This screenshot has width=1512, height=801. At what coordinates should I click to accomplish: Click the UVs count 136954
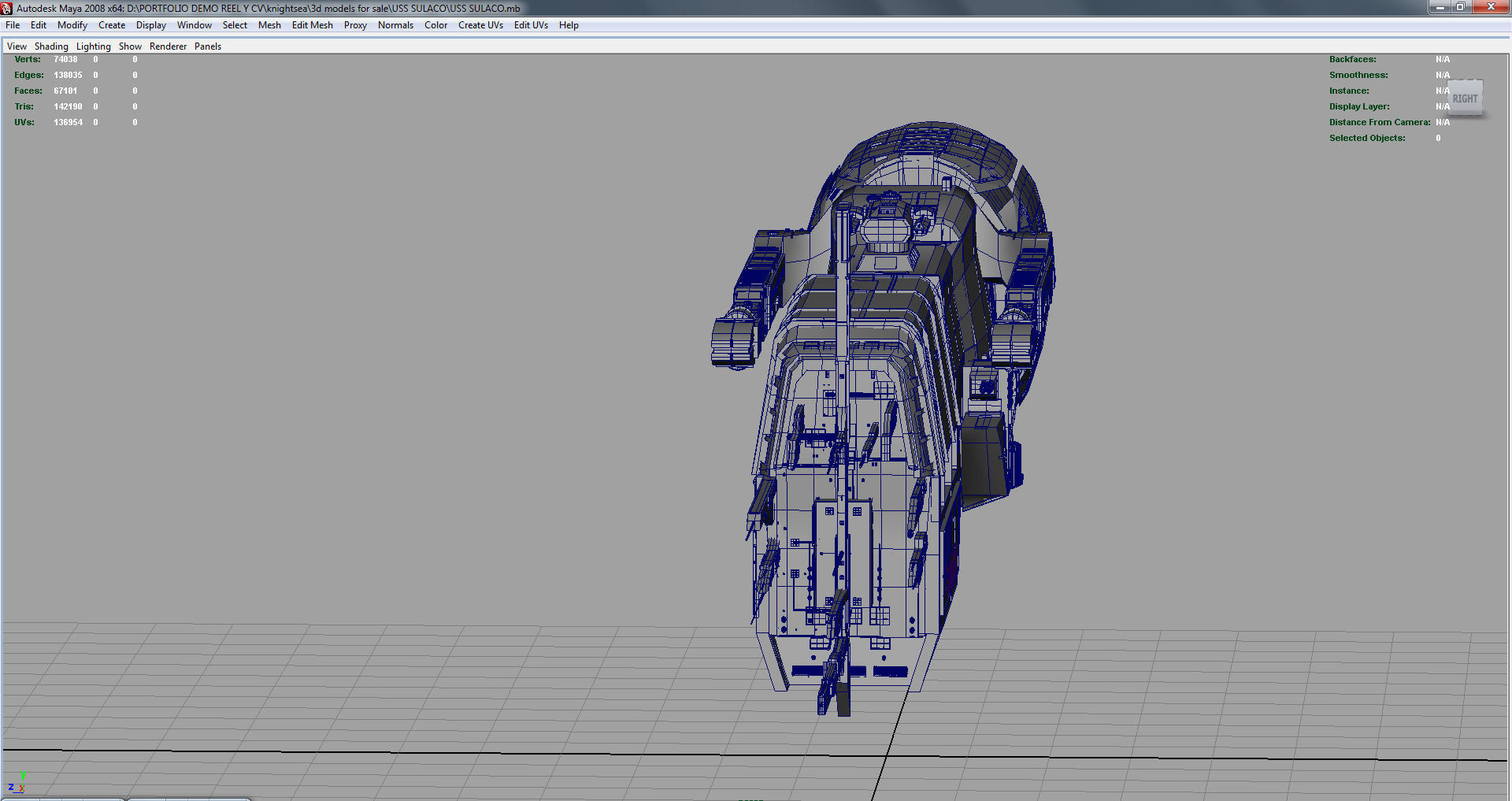click(x=68, y=122)
